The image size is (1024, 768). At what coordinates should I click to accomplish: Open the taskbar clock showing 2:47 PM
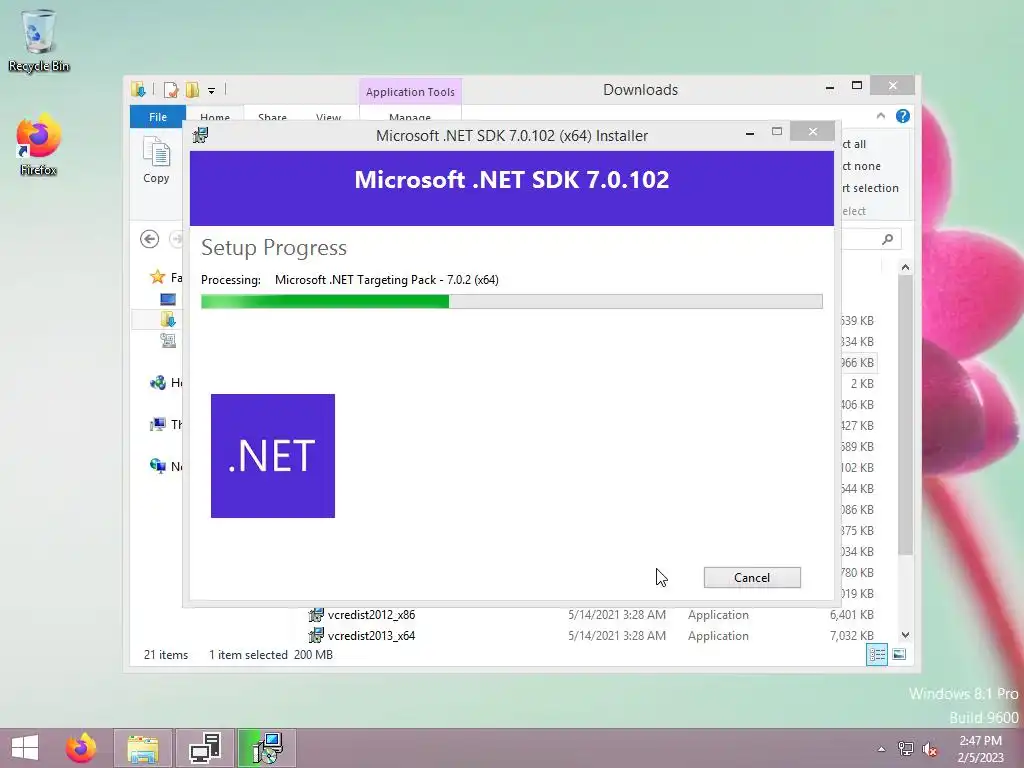980,749
